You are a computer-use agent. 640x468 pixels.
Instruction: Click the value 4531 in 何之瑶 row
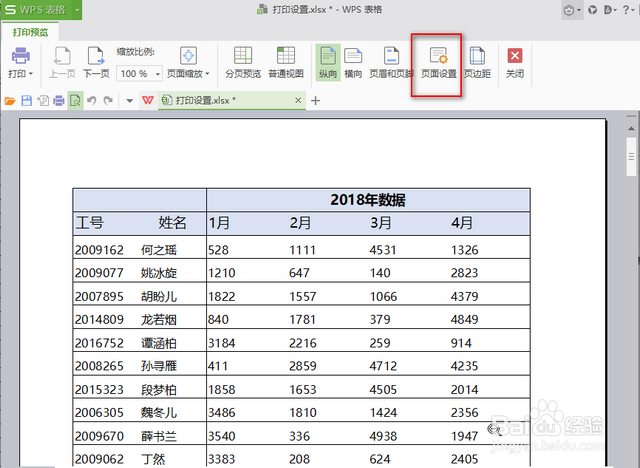pos(383,250)
